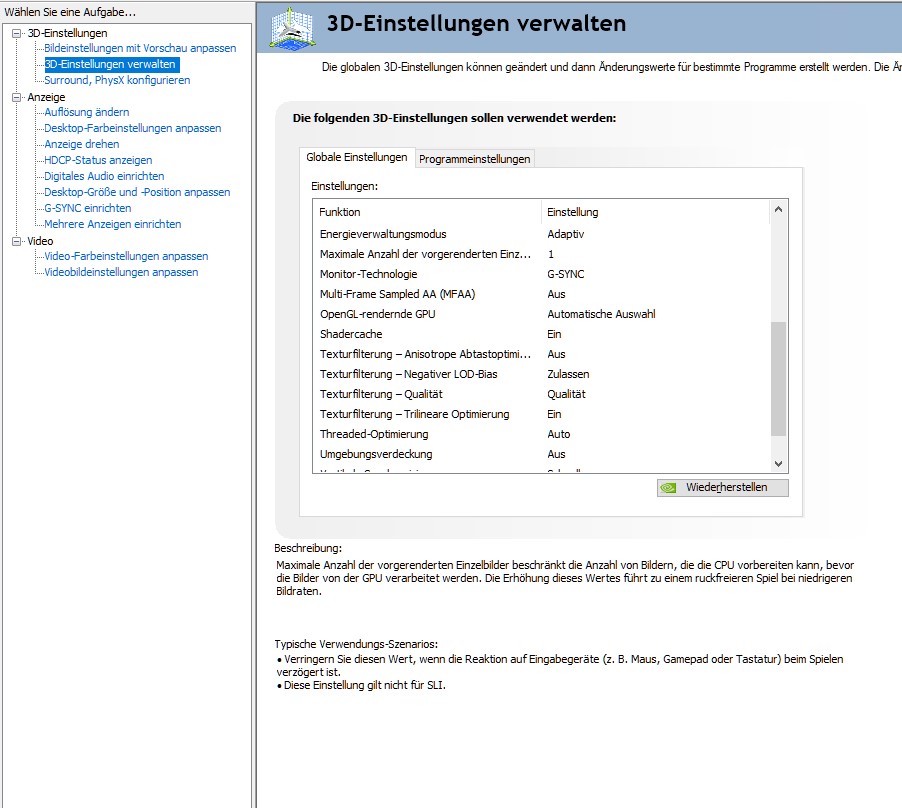Screen dimensions: 902x808
Task: Open G-SYNC einrichten
Action: (x=88, y=208)
